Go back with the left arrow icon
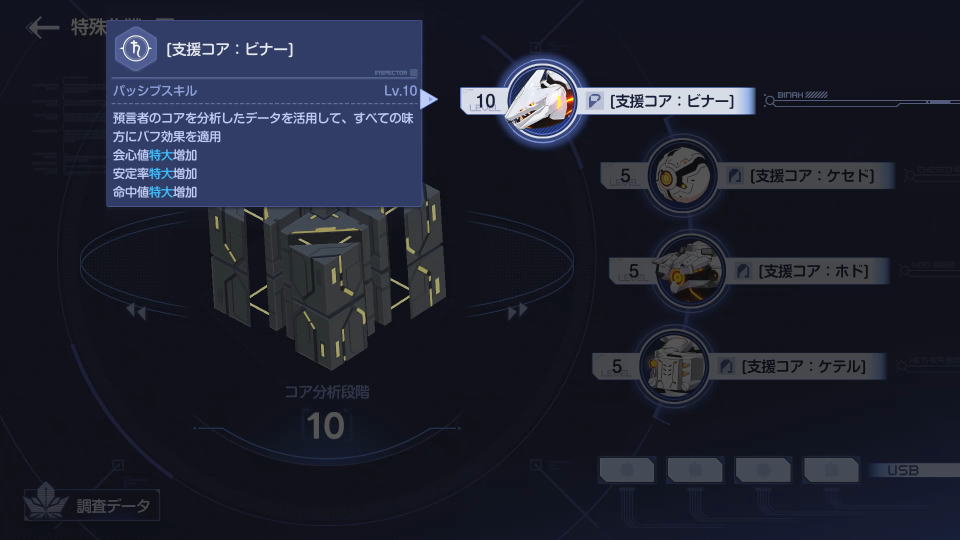Screen dimensions: 960x540 point(42,28)
